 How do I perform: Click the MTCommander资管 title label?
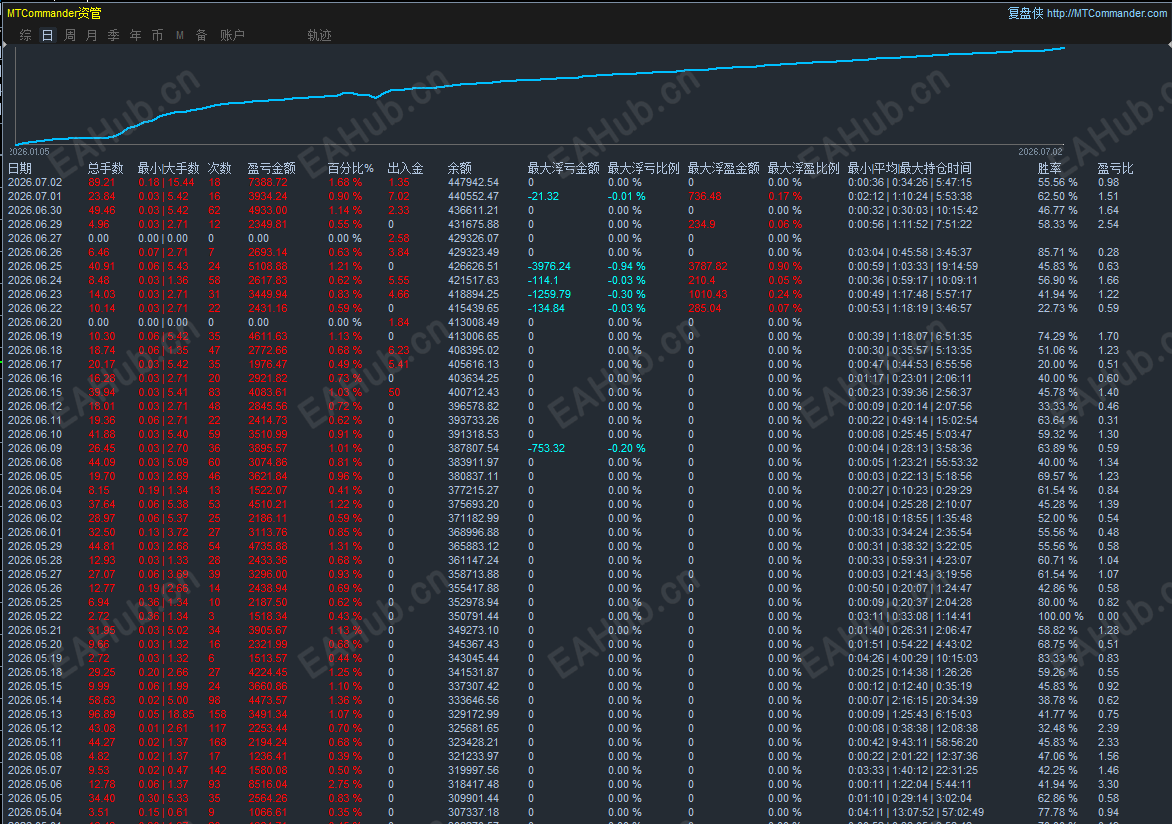(x=54, y=13)
